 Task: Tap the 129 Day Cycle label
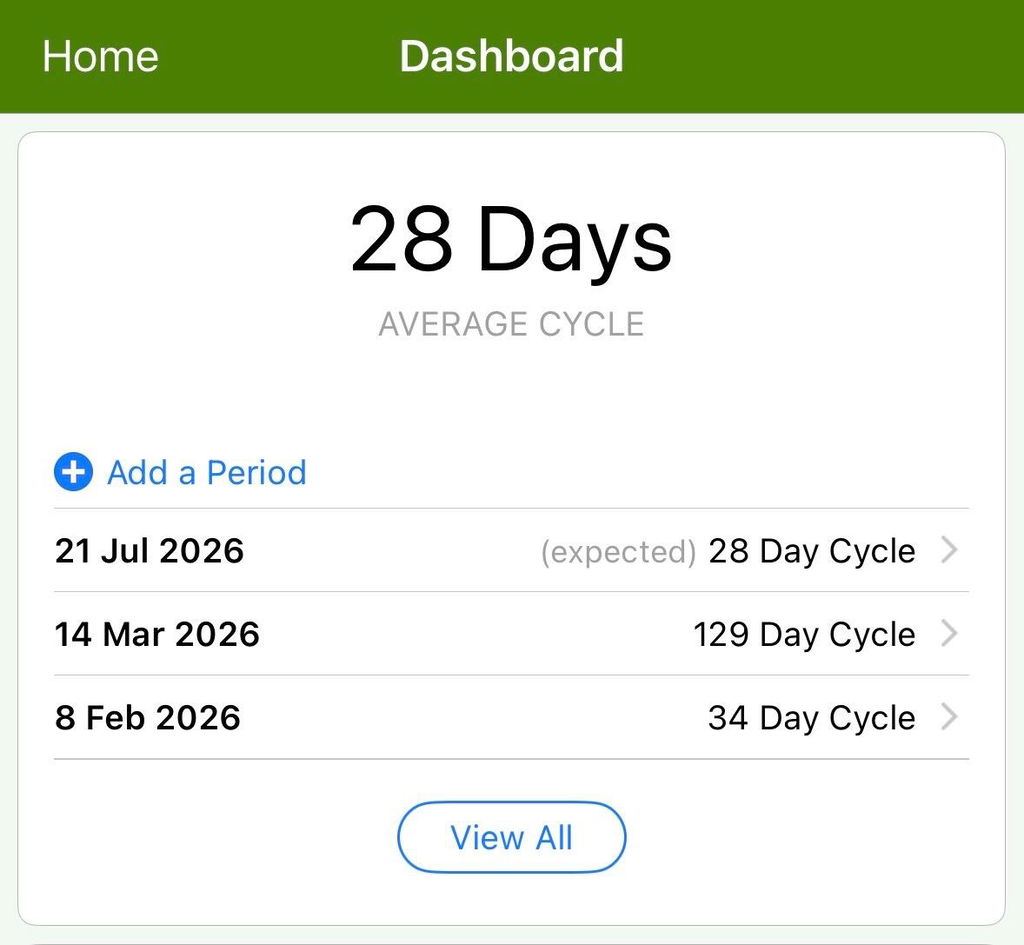click(804, 635)
